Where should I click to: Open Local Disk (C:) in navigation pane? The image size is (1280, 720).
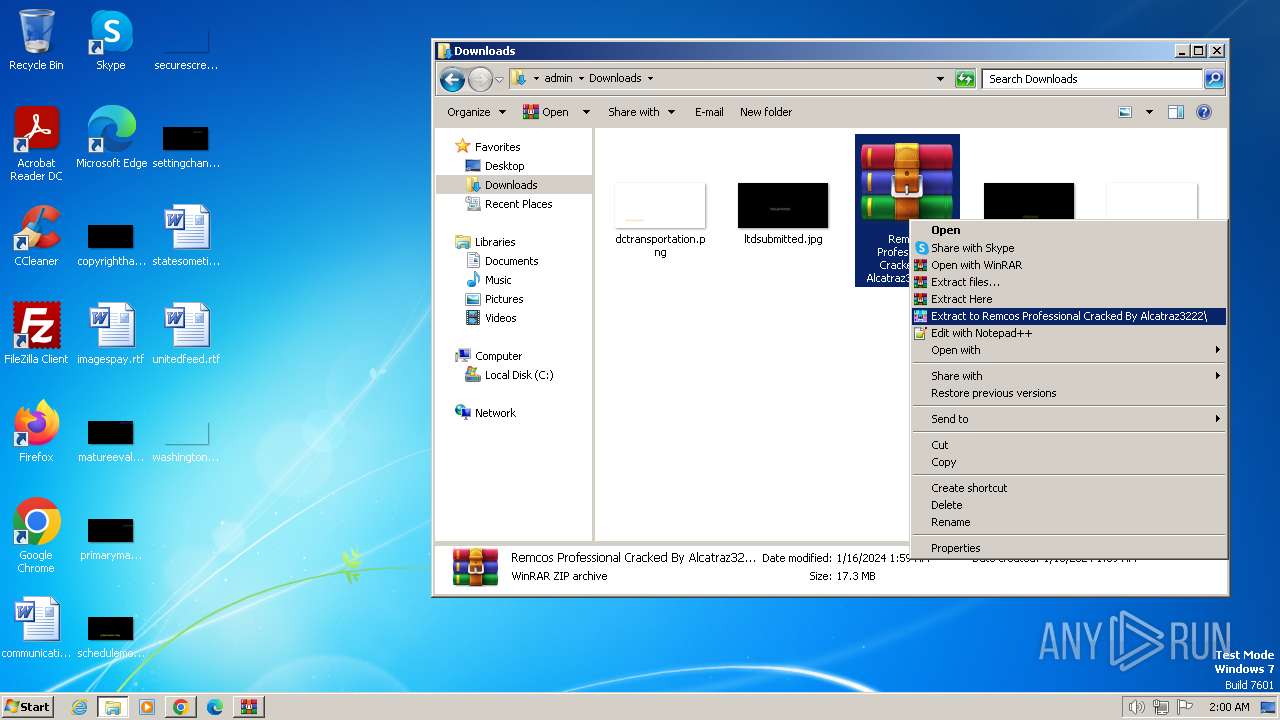pyautogui.click(x=518, y=375)
